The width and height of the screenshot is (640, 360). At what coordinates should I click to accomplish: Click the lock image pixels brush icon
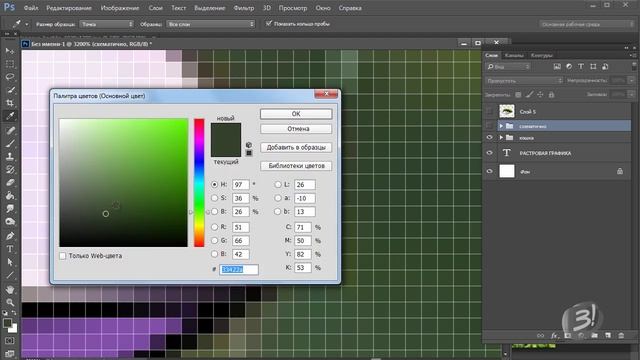click(529, 94)
